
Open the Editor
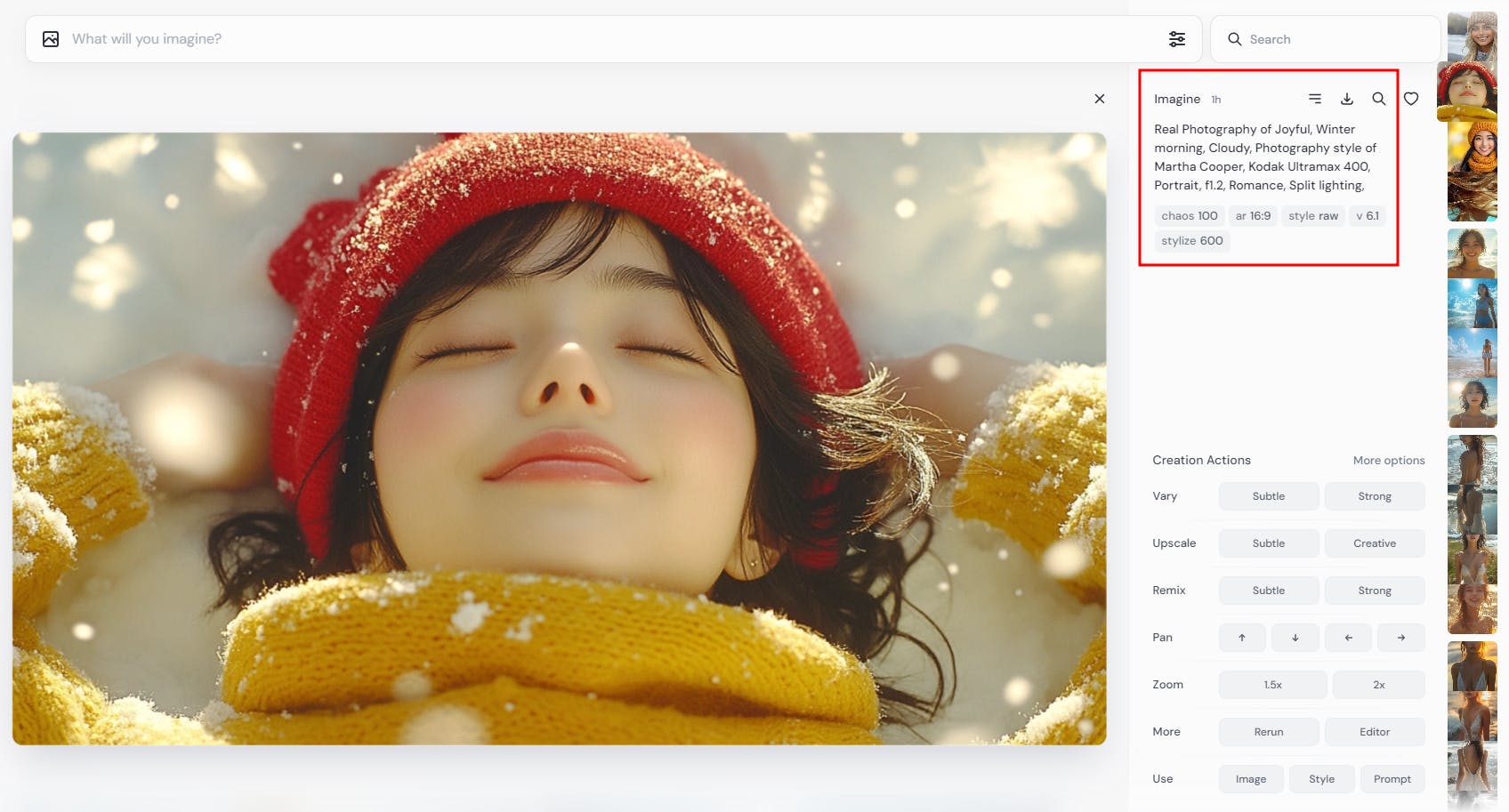[x=1375, y=732]
